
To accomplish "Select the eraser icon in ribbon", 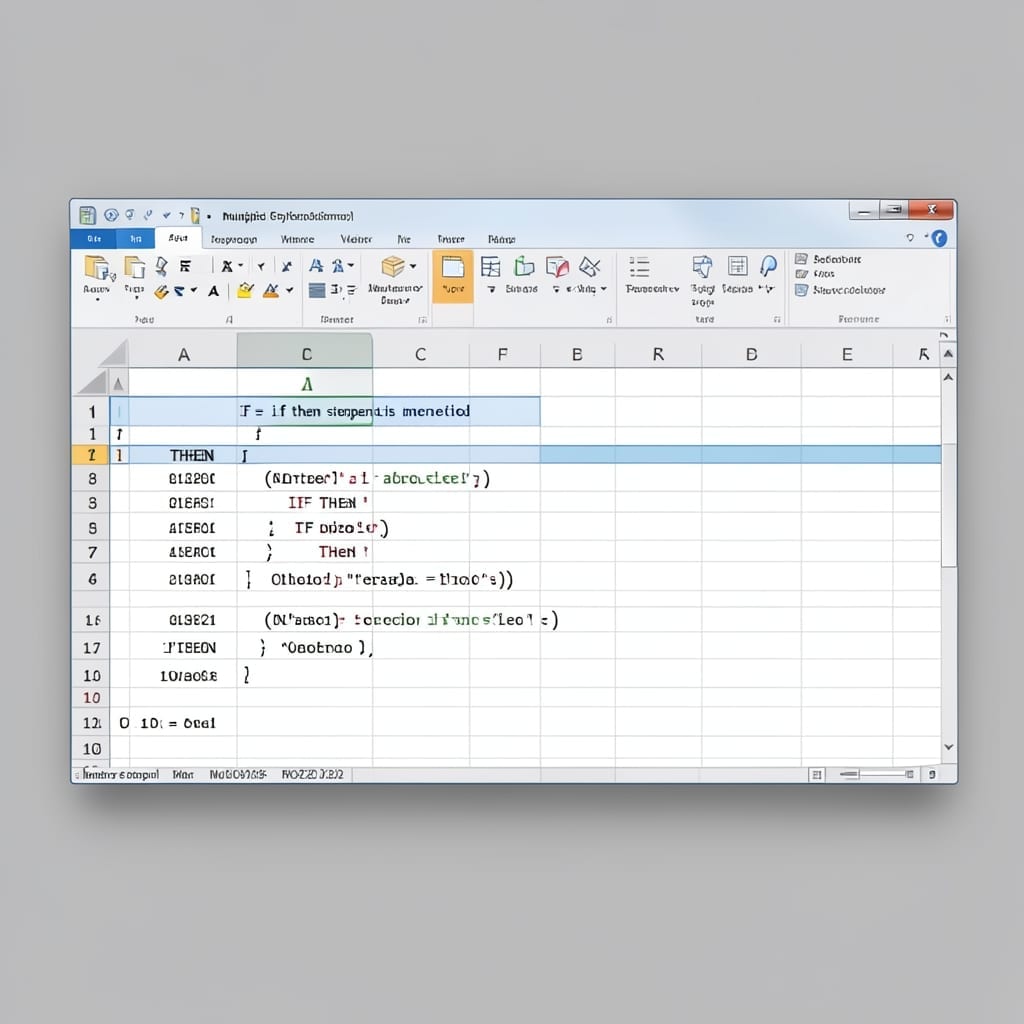I will (x=590, y=266).
